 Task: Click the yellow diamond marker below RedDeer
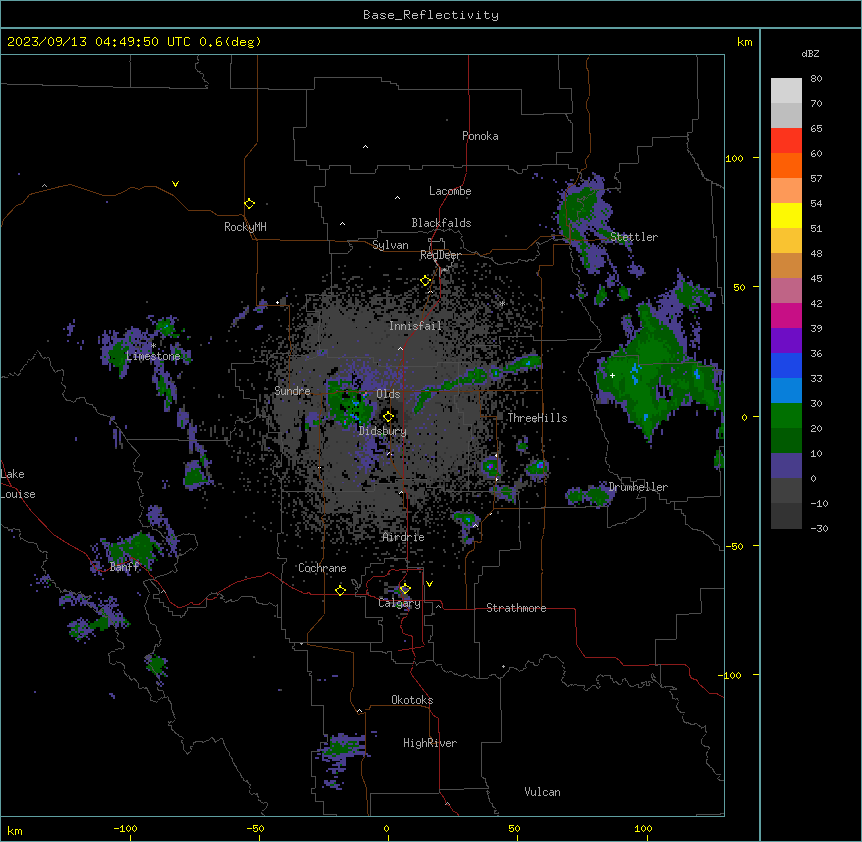coord(426,280)
